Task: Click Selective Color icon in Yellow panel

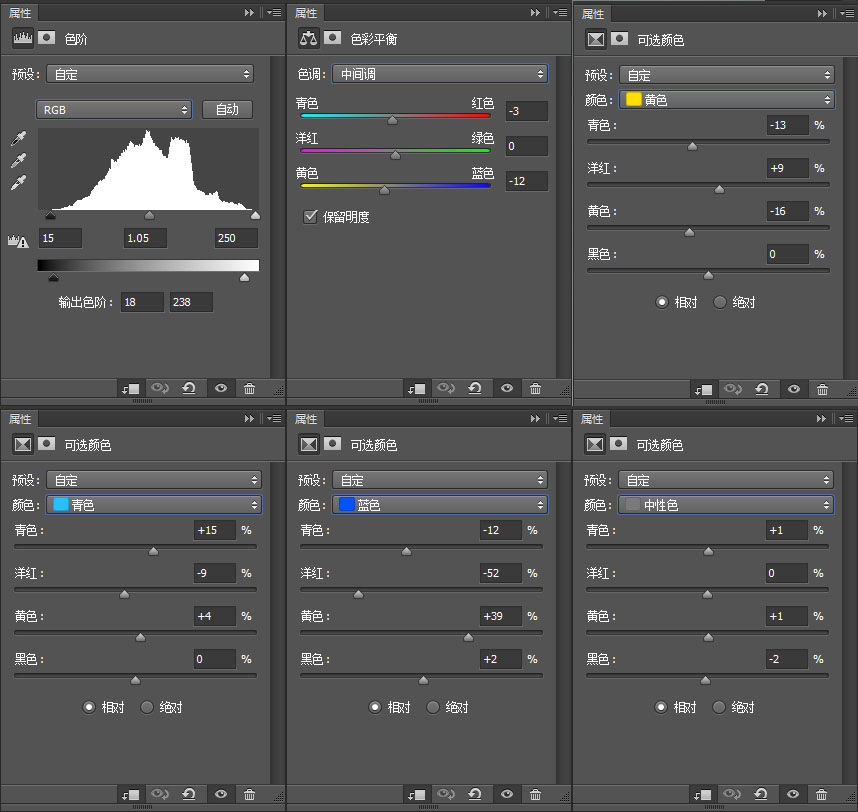Action: point(595,39)
